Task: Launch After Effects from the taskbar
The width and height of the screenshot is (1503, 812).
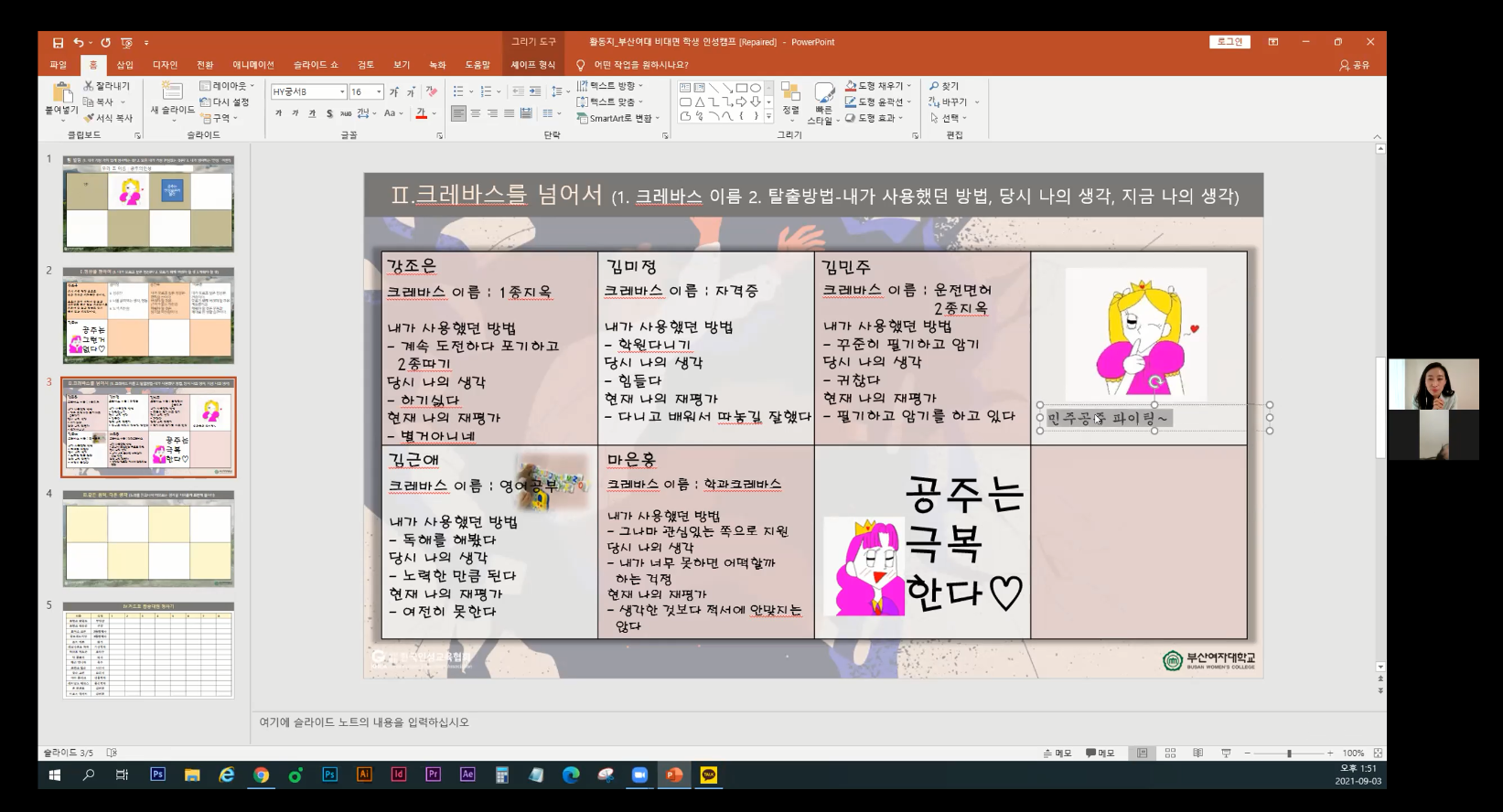Action: pyautogui.click(x=467, y=775)
